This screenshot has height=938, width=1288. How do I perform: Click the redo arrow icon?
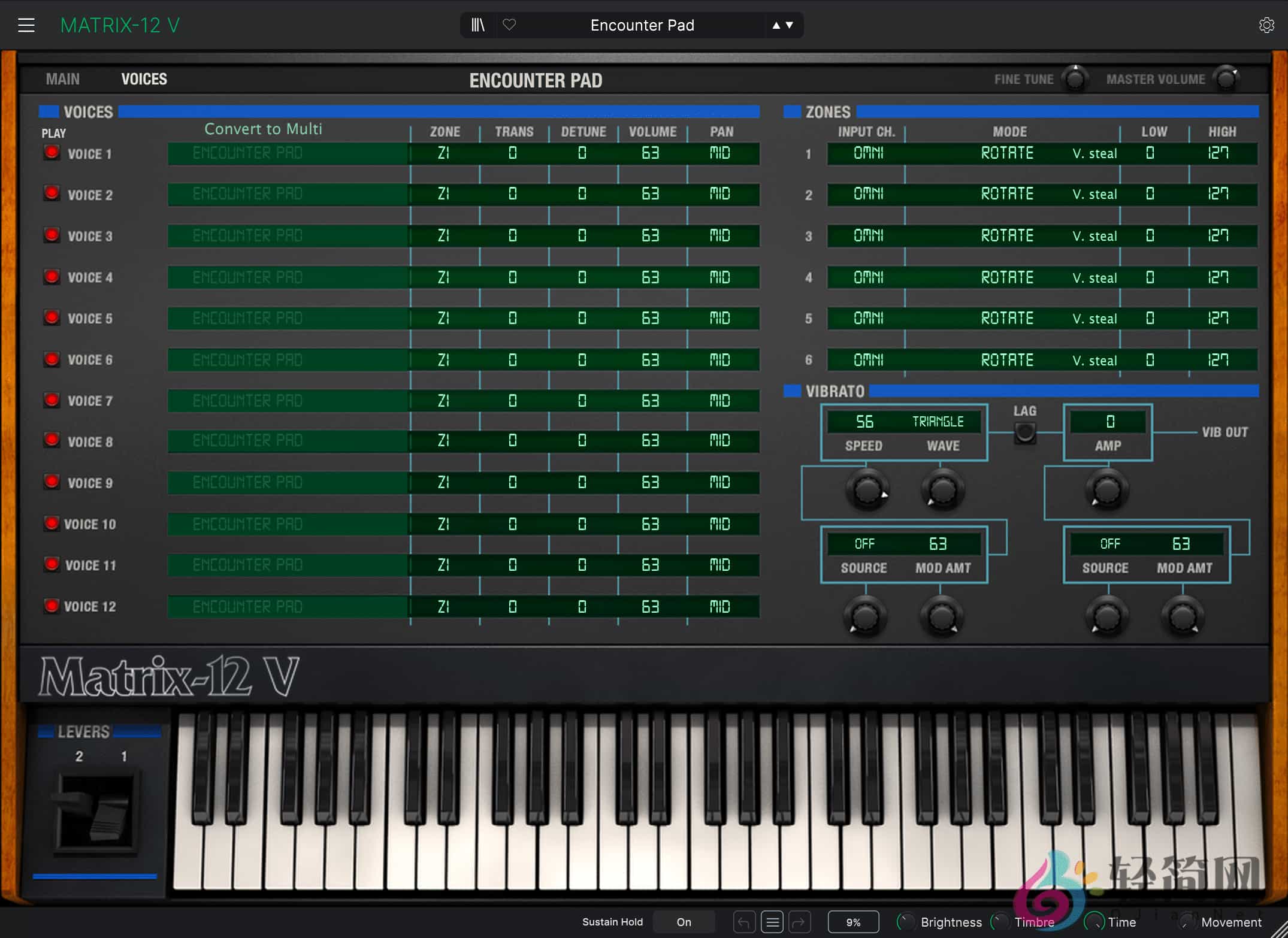tap(800, 922)
